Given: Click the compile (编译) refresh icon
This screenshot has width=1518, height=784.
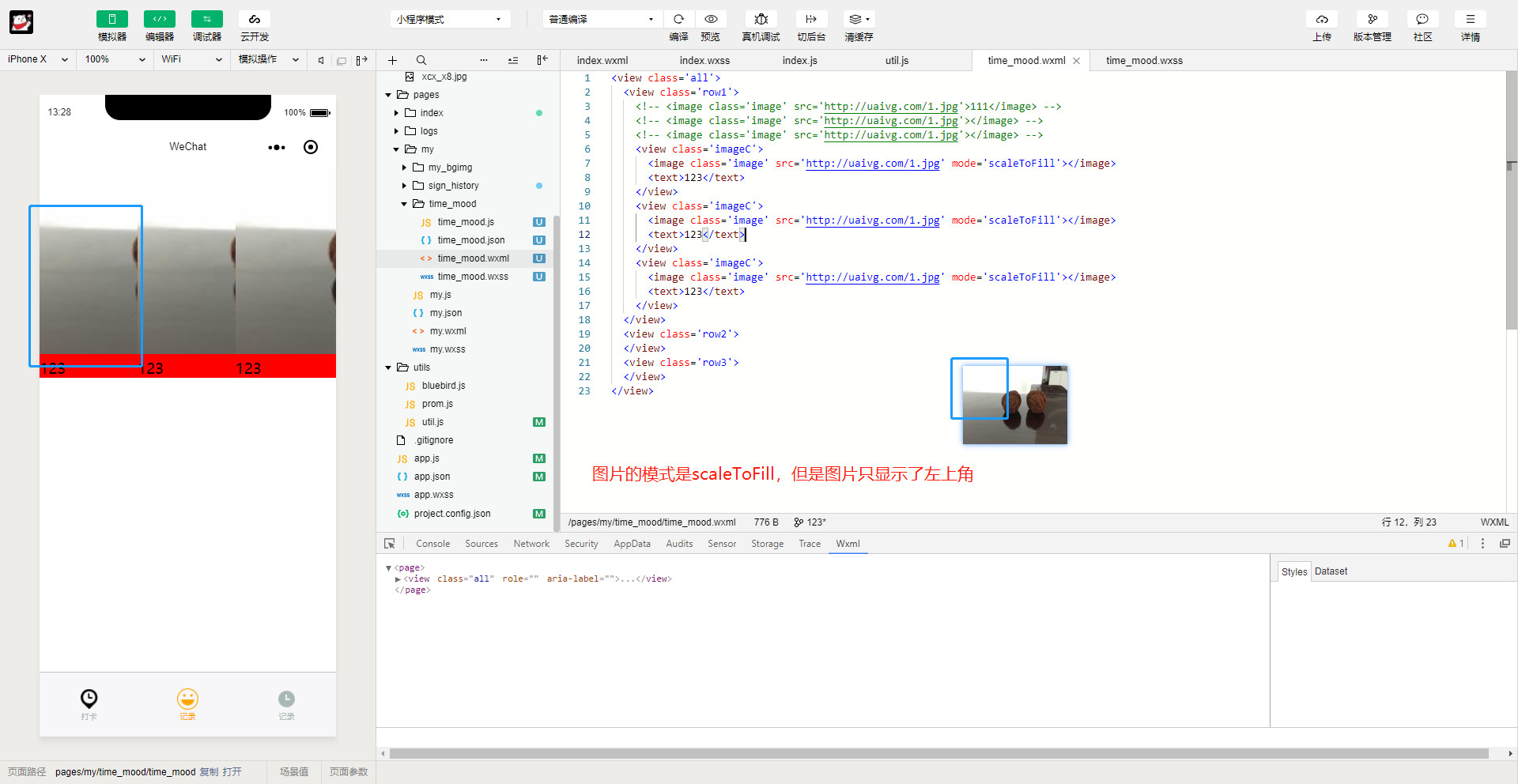Looking at the screenshot, I should click(678, 19).
